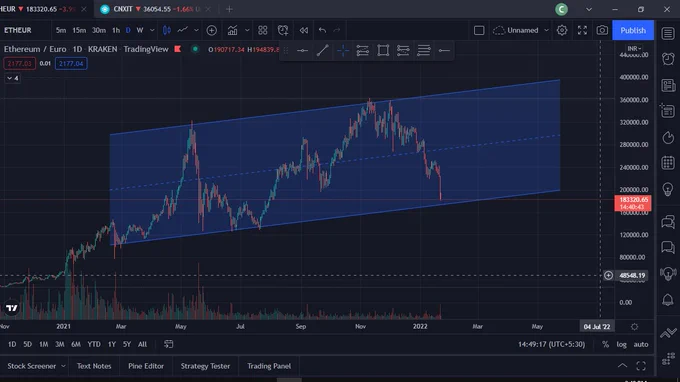Image resolution: width=680 pixels, height=382 pixels.
Task: Open chart settings gear in toolbar
Action: pyautogui.click(x=562, y=30)
